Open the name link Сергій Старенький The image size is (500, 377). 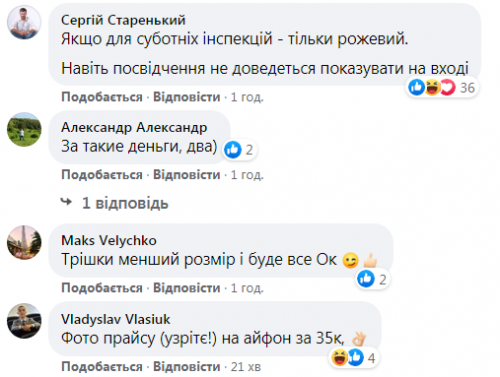[123, 20]
